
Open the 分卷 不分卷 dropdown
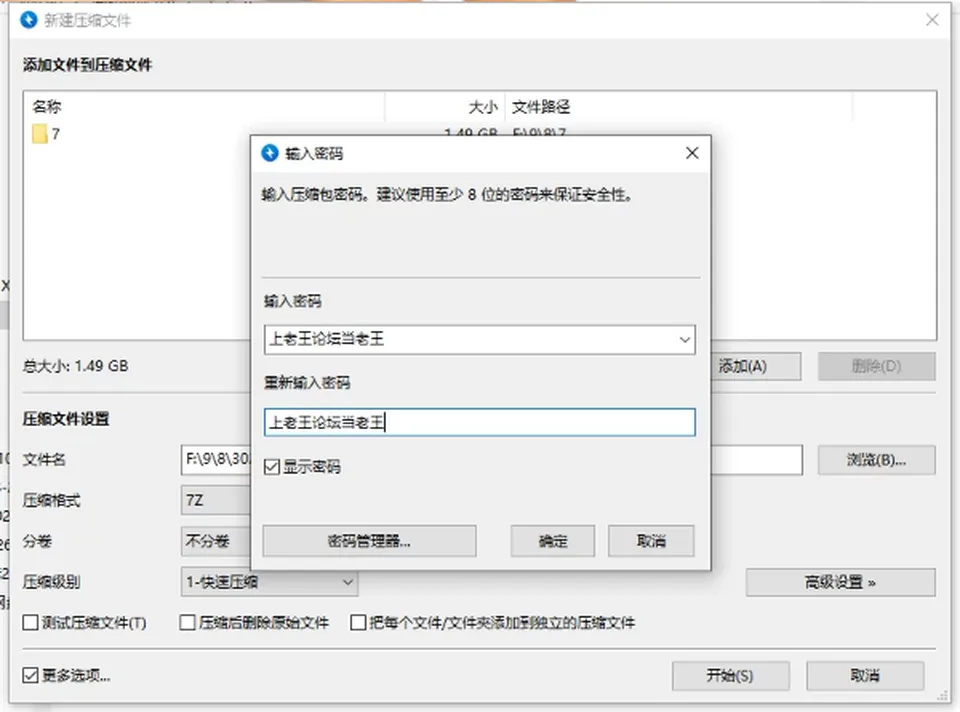[x=216, y=541]
